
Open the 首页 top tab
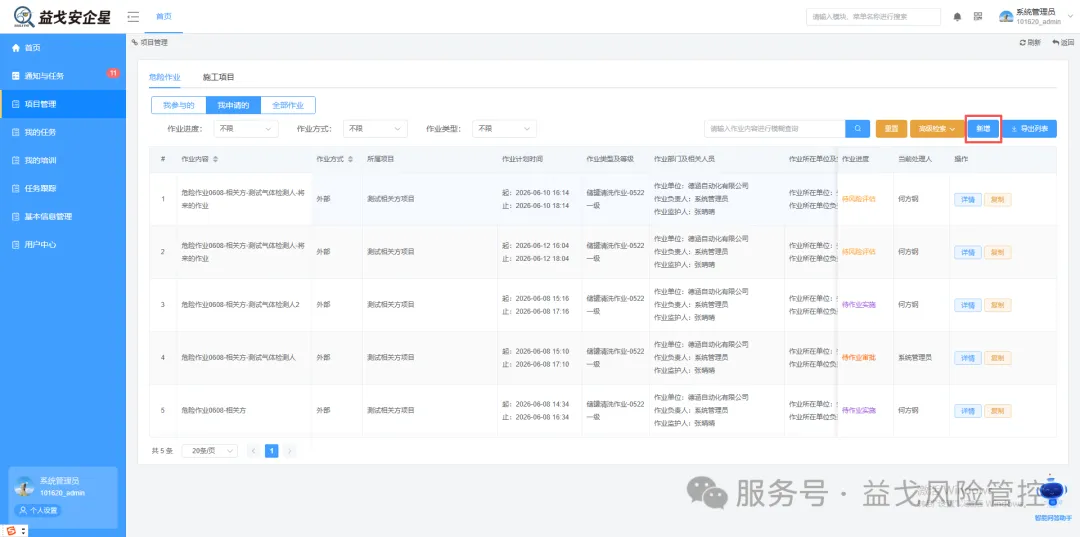pos(163,17)
